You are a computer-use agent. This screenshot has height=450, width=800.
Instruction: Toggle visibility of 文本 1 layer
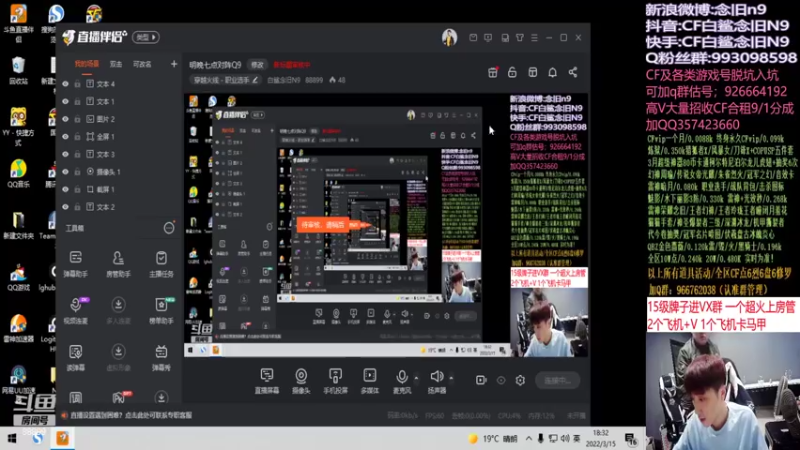coord(65,102)
